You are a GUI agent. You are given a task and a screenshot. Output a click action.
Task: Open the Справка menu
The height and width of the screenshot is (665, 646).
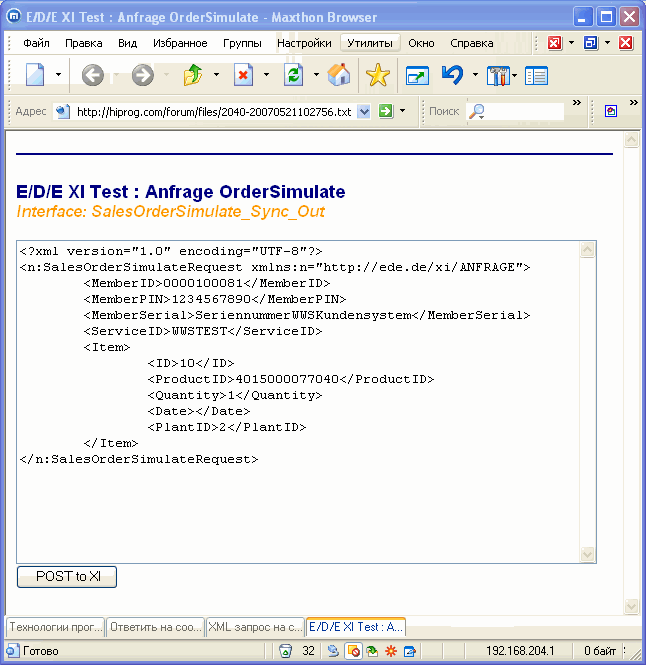(x=472, y=43)
